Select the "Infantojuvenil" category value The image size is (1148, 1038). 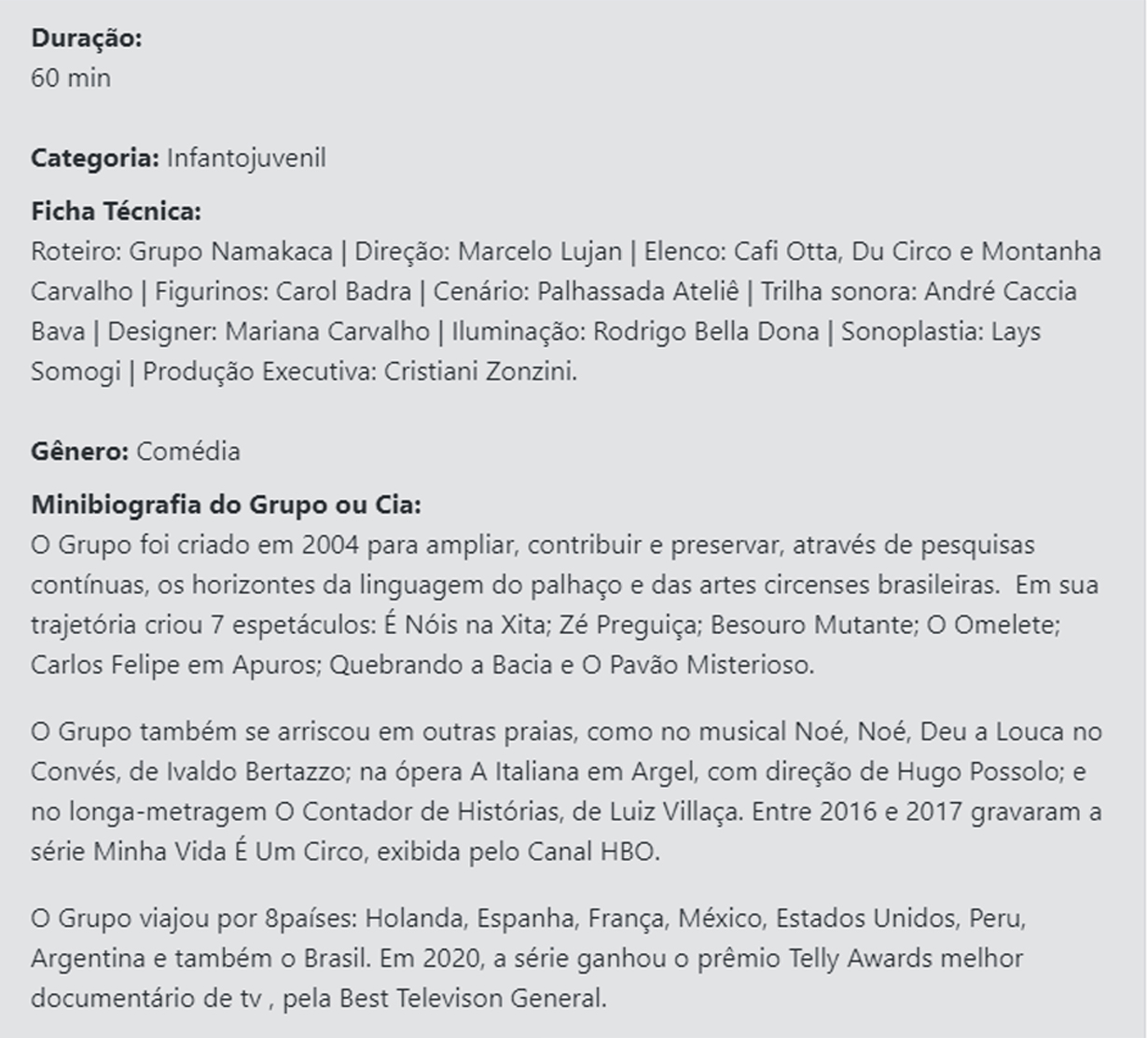click(246, 158)
